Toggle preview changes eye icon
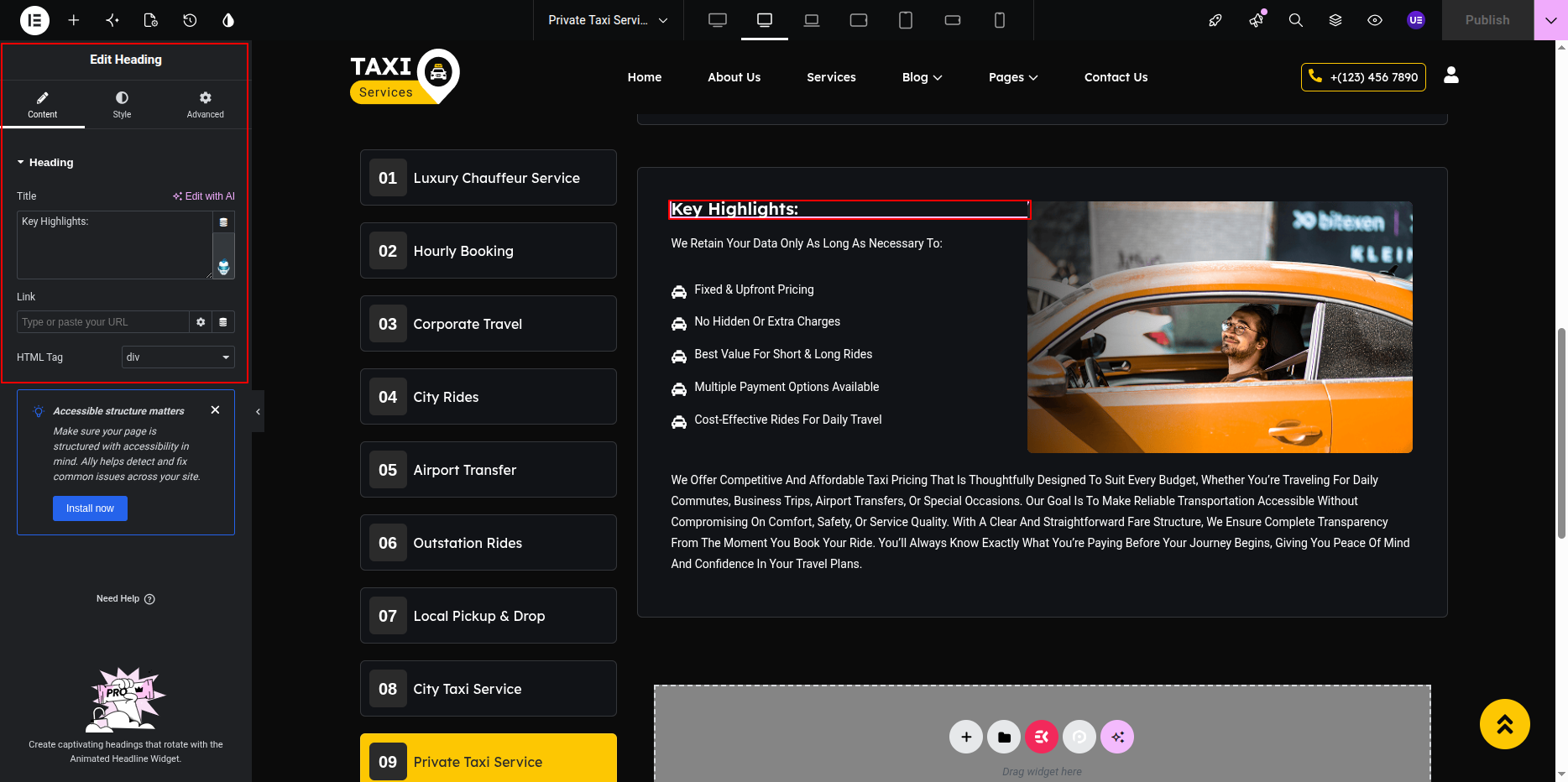Image resolution: width=1568 pixels, height=782 pixels. (1375, 20)
